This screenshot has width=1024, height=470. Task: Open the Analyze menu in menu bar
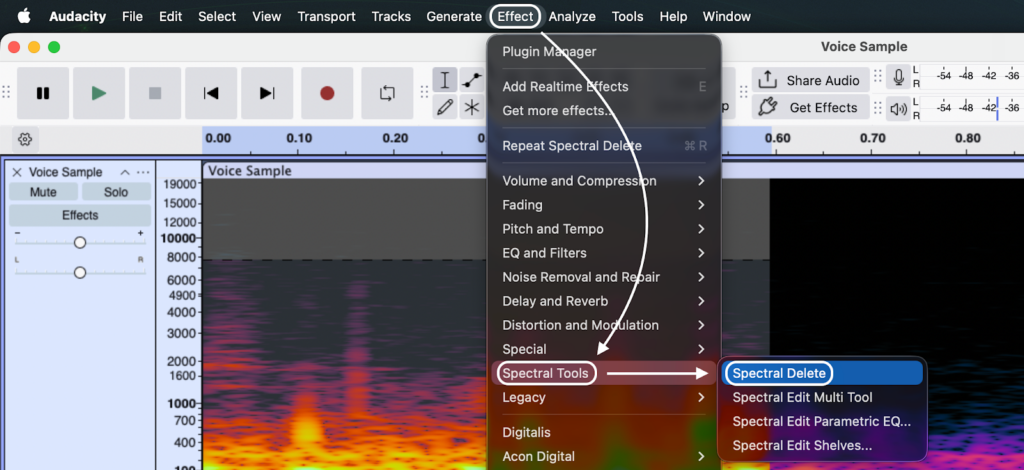point(572,16)
